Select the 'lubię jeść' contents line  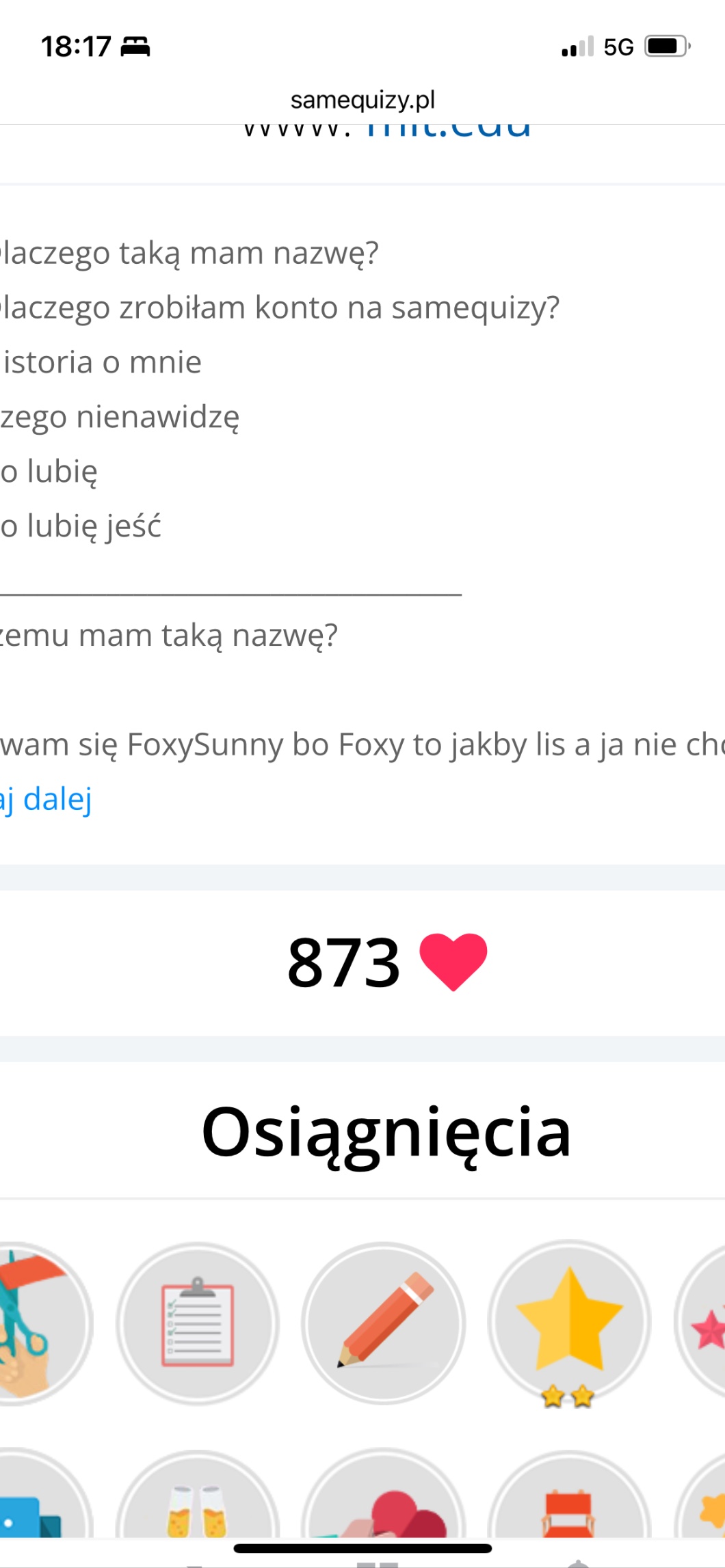click(81, 526)
